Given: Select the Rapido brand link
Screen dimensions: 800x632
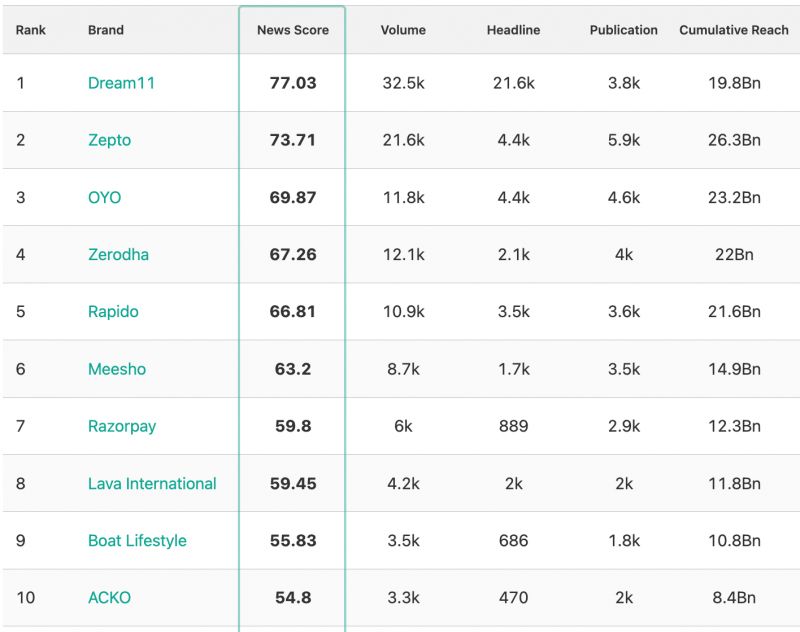Looking at the screenshot, I should point(113,311).
